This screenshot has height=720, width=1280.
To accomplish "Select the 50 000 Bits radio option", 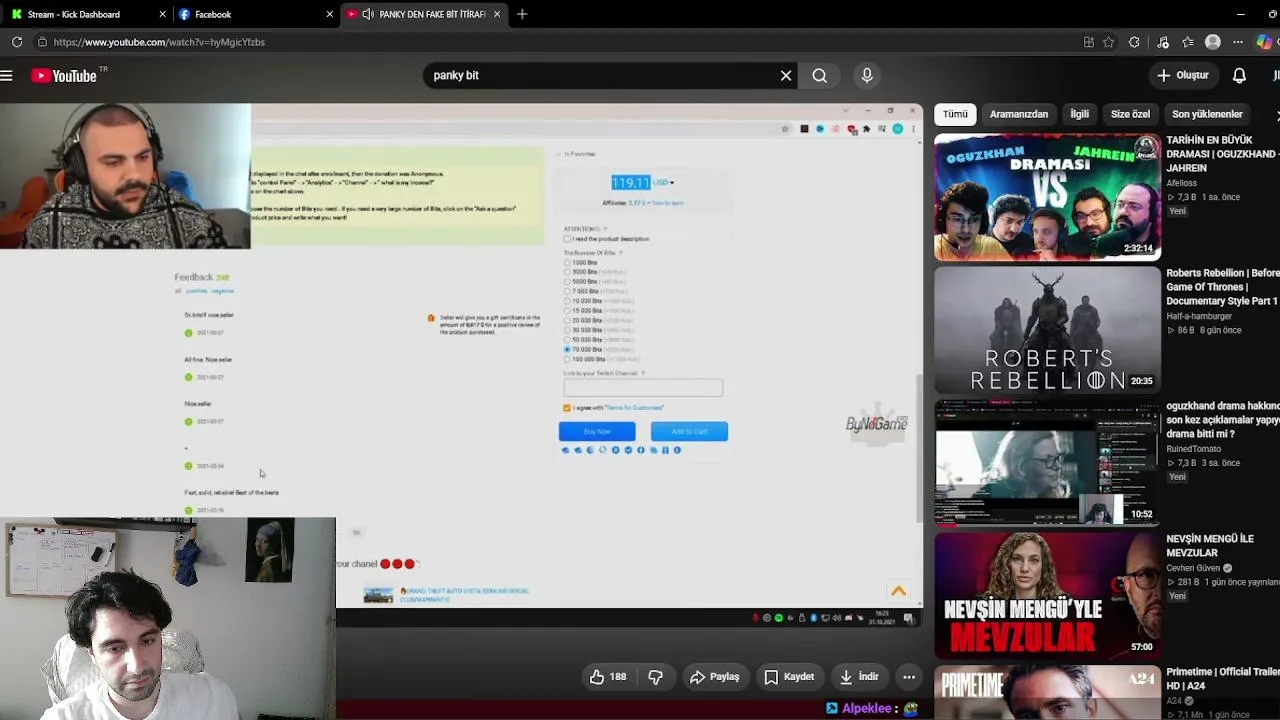I will (567, 340).
